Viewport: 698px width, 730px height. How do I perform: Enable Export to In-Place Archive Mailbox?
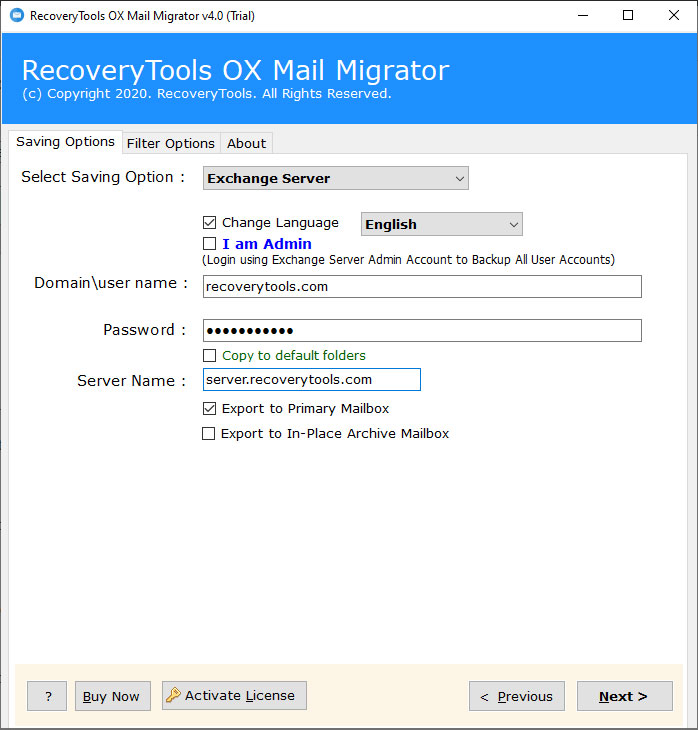[209, 433]
